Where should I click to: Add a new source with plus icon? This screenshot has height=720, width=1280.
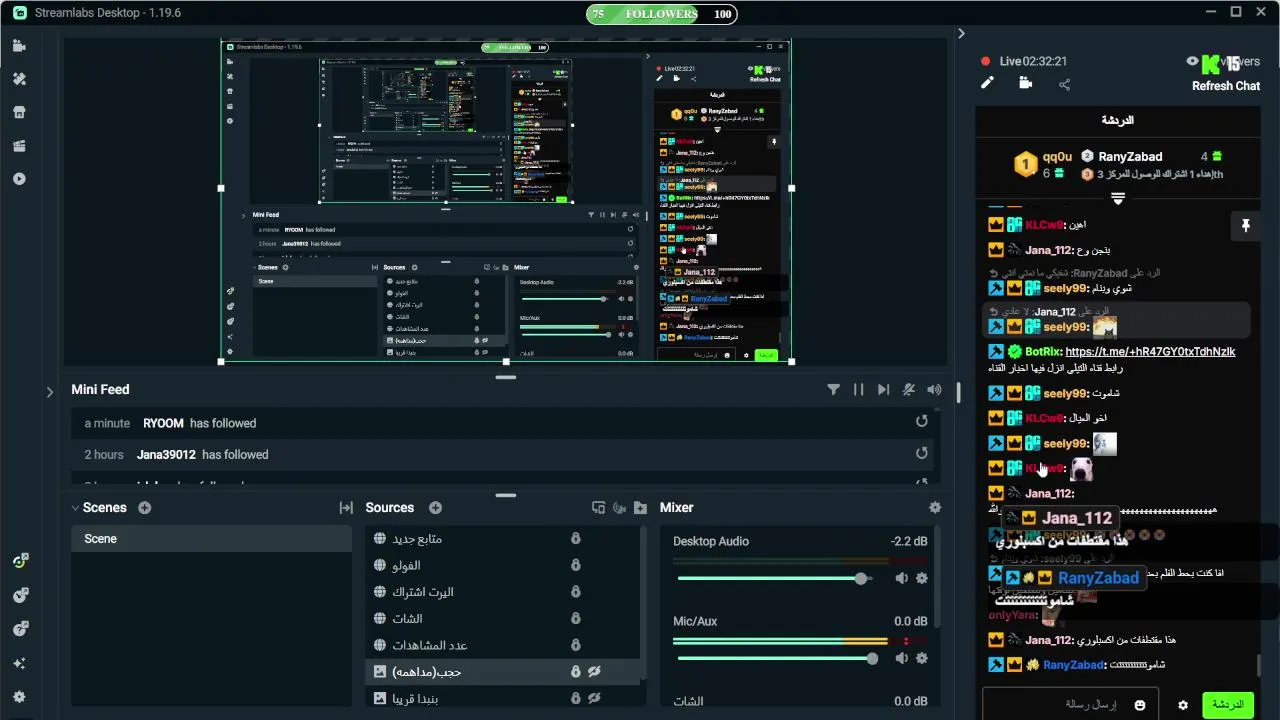coord(435,508)
